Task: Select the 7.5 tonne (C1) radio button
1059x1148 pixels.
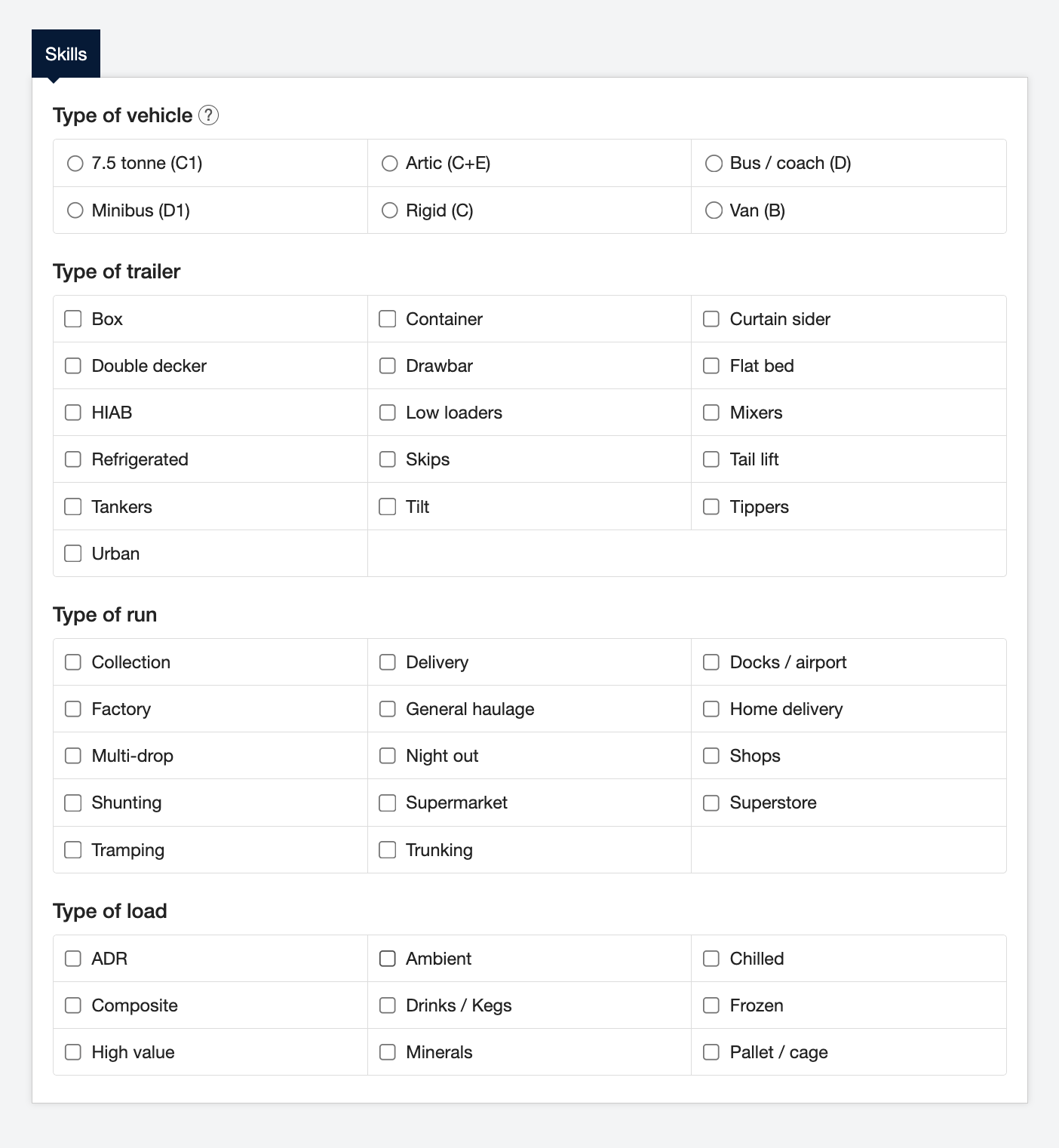Action: pyautogui.click(x=75, y=164)
